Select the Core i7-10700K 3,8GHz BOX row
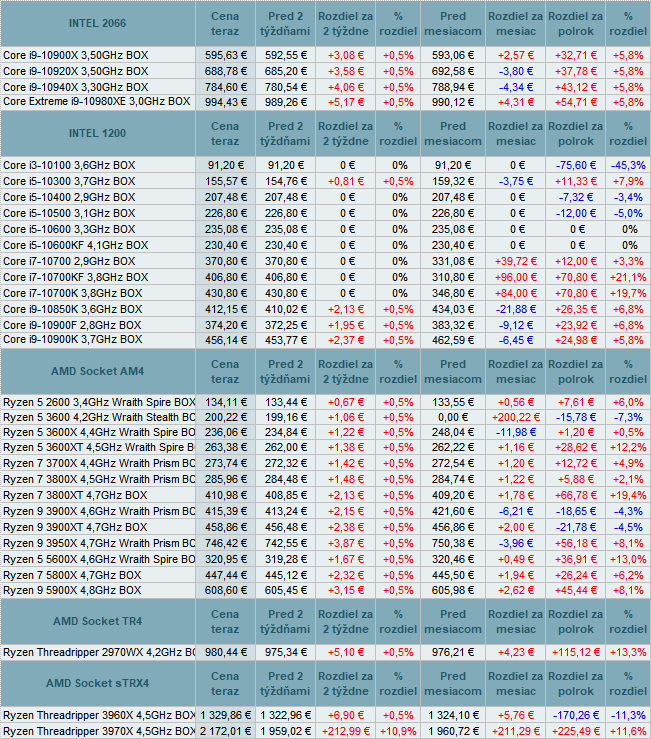The width and height of the screenshot is (651, 739). tap(325, 294)
